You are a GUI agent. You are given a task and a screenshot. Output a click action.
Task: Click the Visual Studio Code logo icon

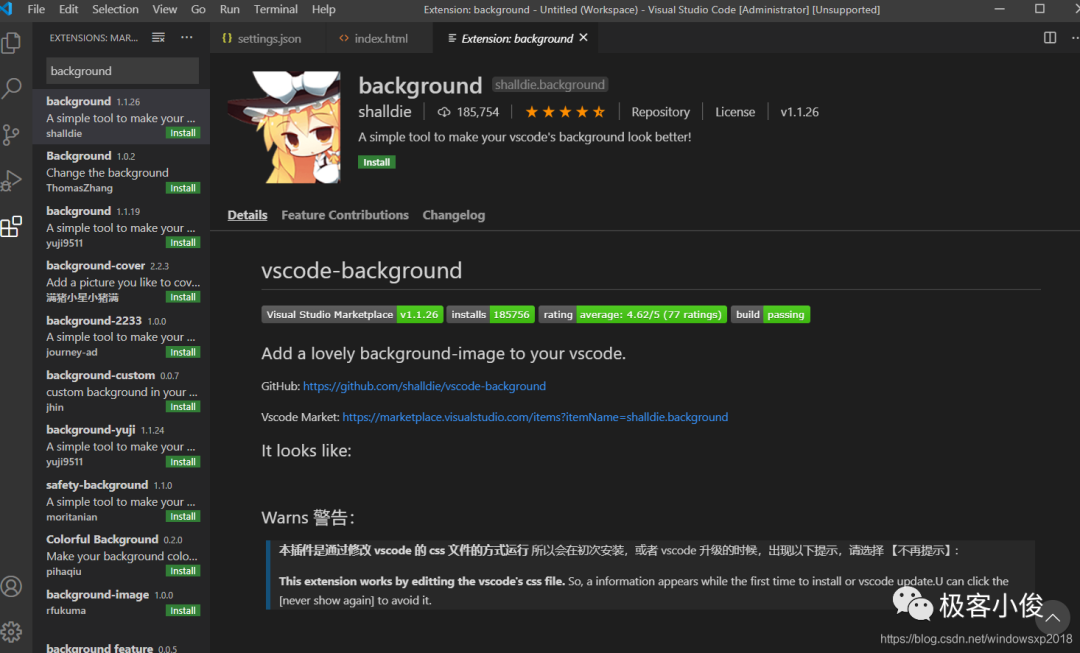[x=8, y=9]
